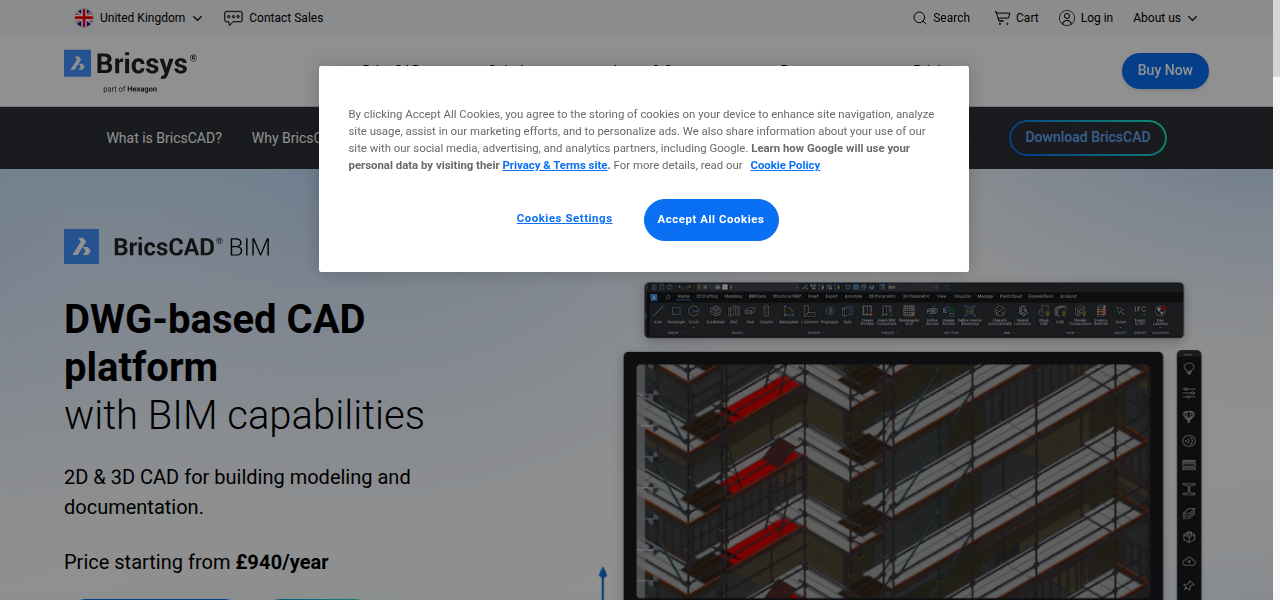Open the Cookie Policy link
Image resolution: width=1280 pixels, height=600 pixels.
(x=785, y=165)
